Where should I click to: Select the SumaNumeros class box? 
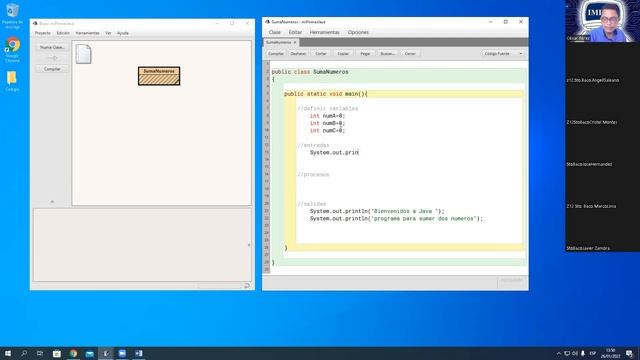coord(159,76)
